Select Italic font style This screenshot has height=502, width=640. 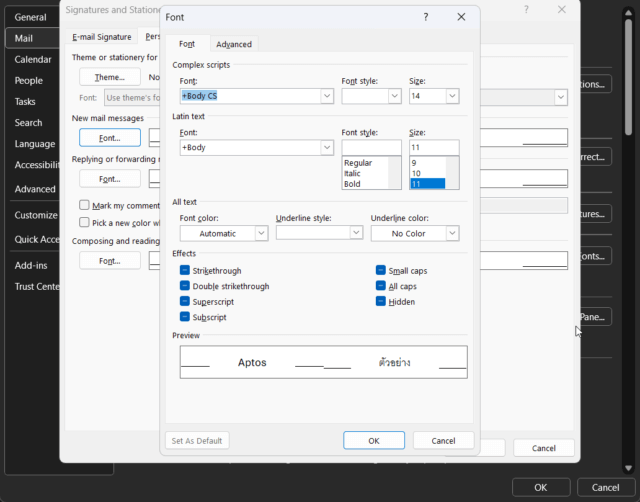coord(352,173)
